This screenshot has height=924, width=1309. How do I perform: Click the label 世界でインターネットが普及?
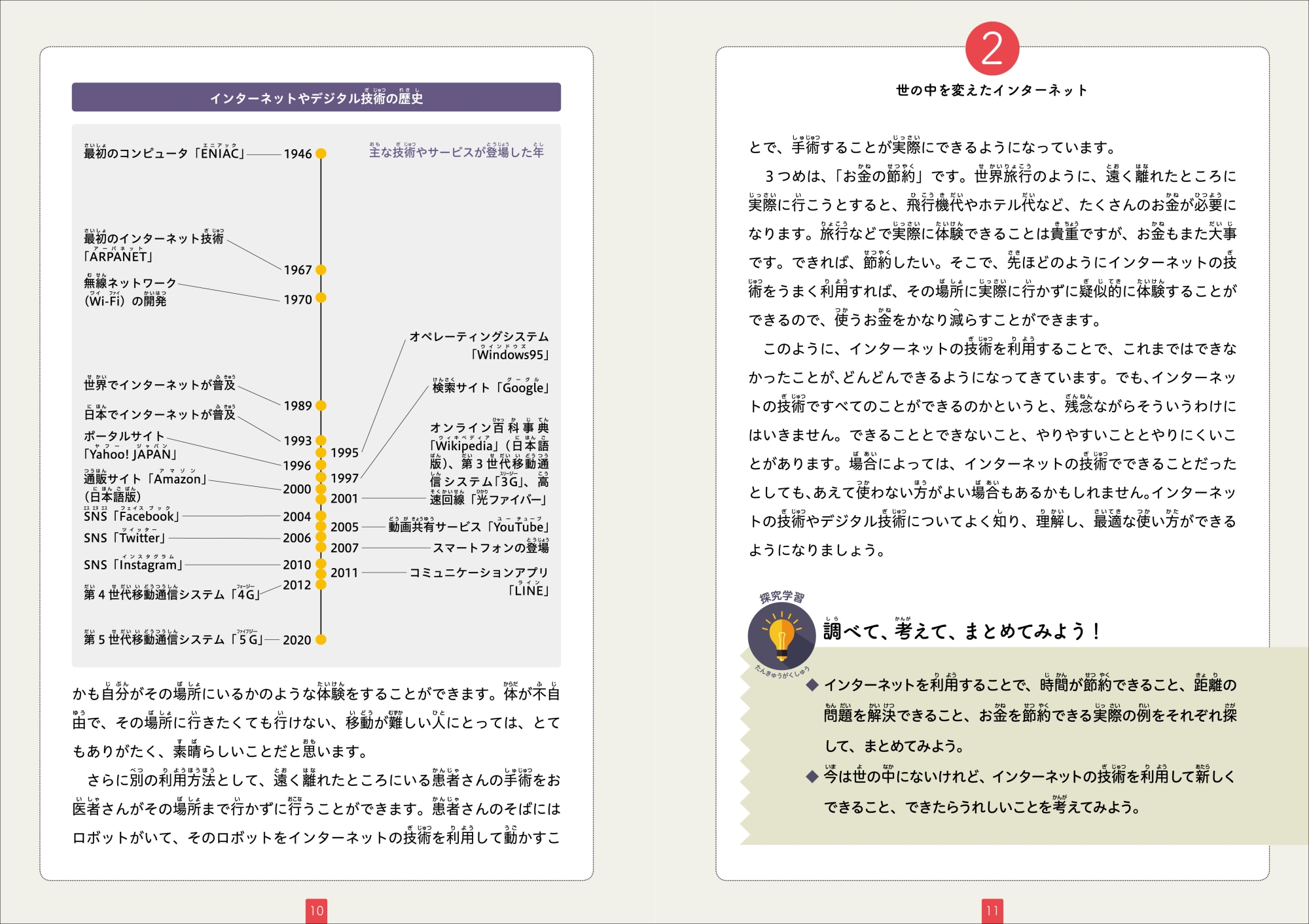159,383
